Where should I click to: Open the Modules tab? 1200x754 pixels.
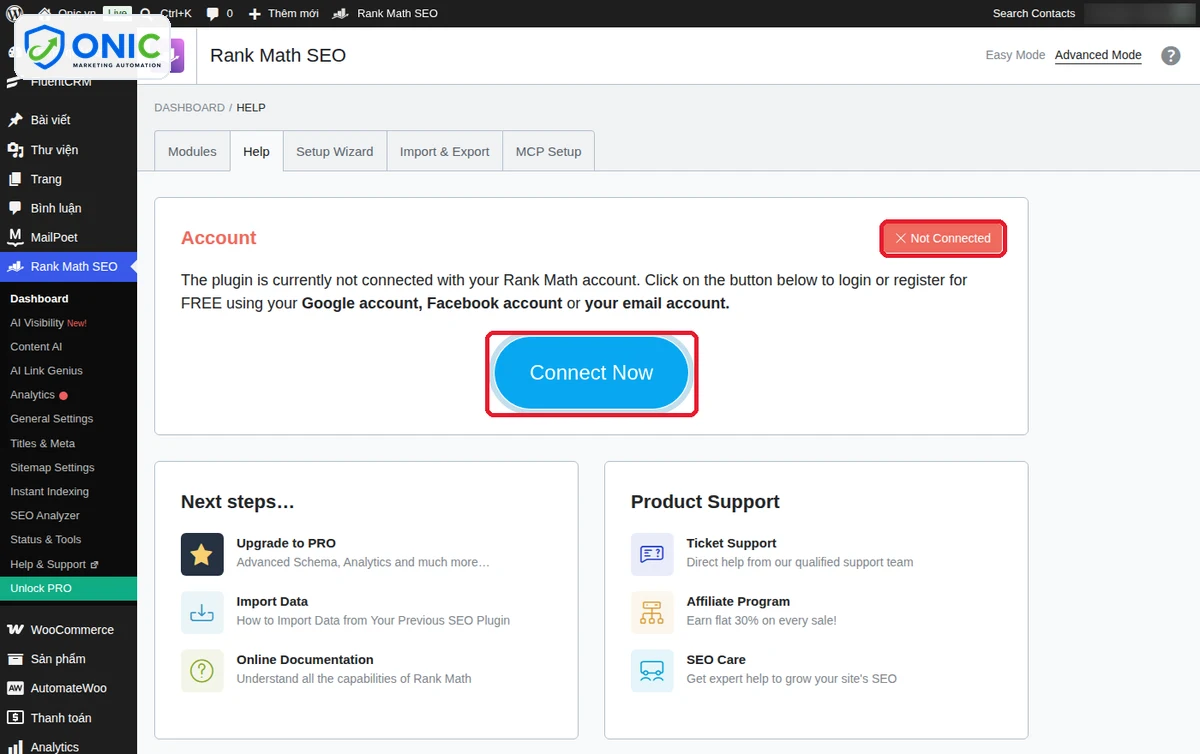click(x=192, y=151)
